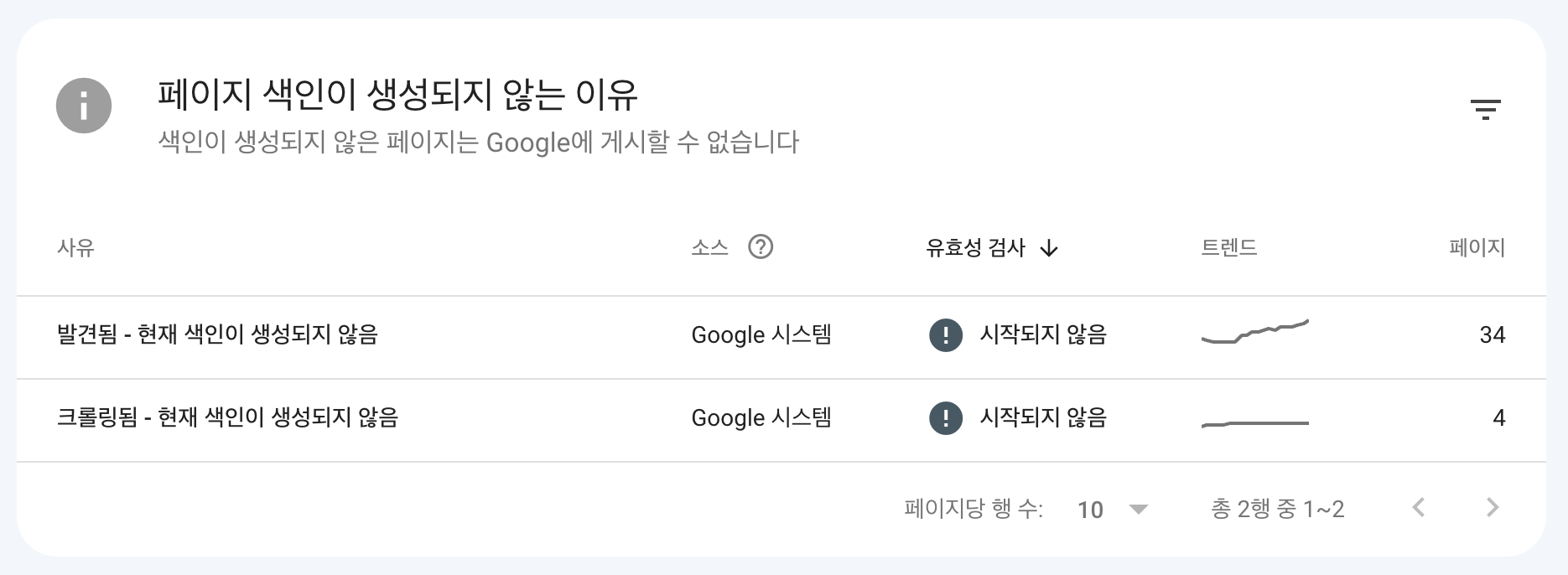The image size is (1568, 575).
Task: Click the trend sparkline for 크롤링됨 row
Action: pos(1255,421)
